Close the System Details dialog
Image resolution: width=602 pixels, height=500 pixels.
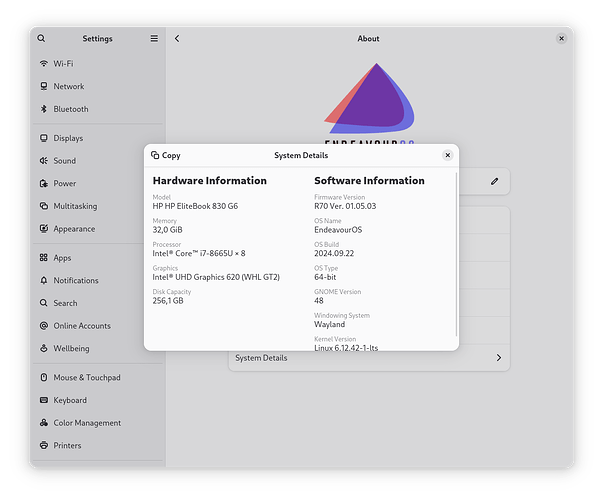coord(447,155)
